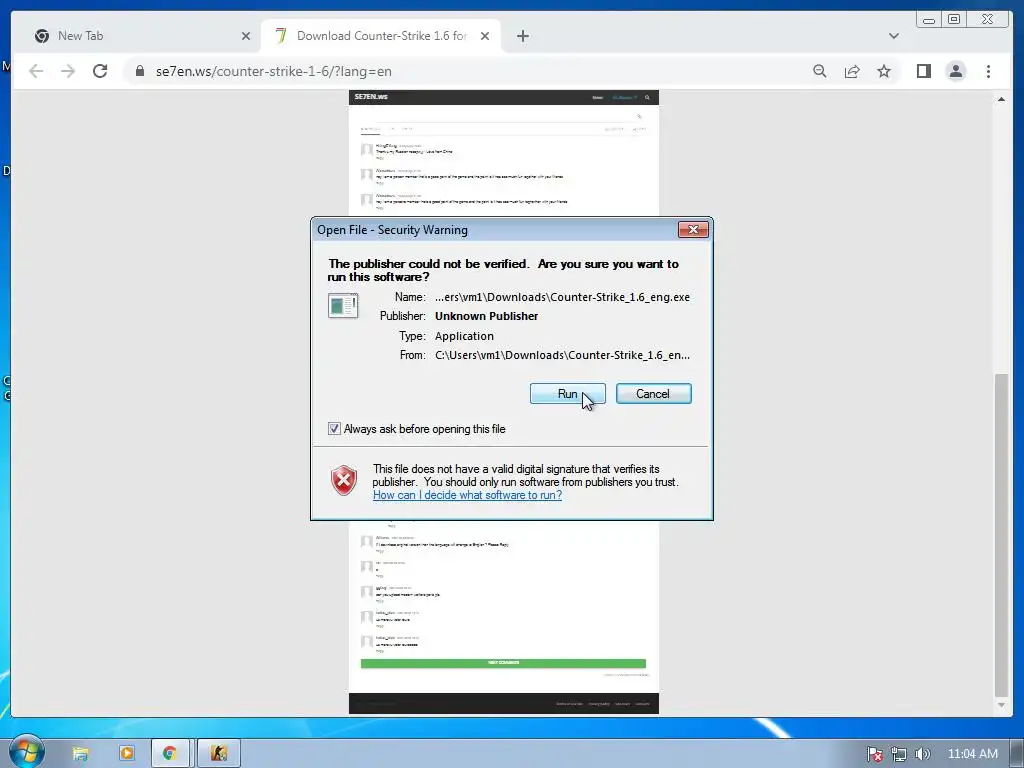
Task: Close the Security Warning dialog with X
Action: coord(693,229)
